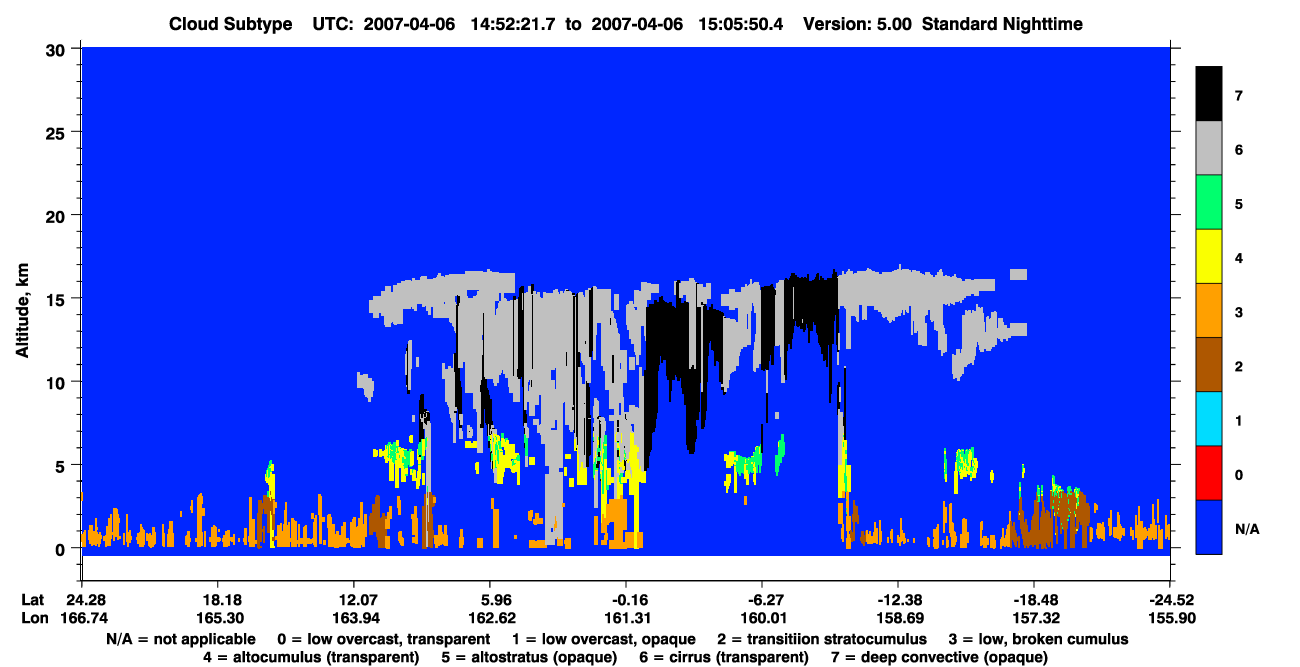Click longitude value 163.94

coord(354,618)
